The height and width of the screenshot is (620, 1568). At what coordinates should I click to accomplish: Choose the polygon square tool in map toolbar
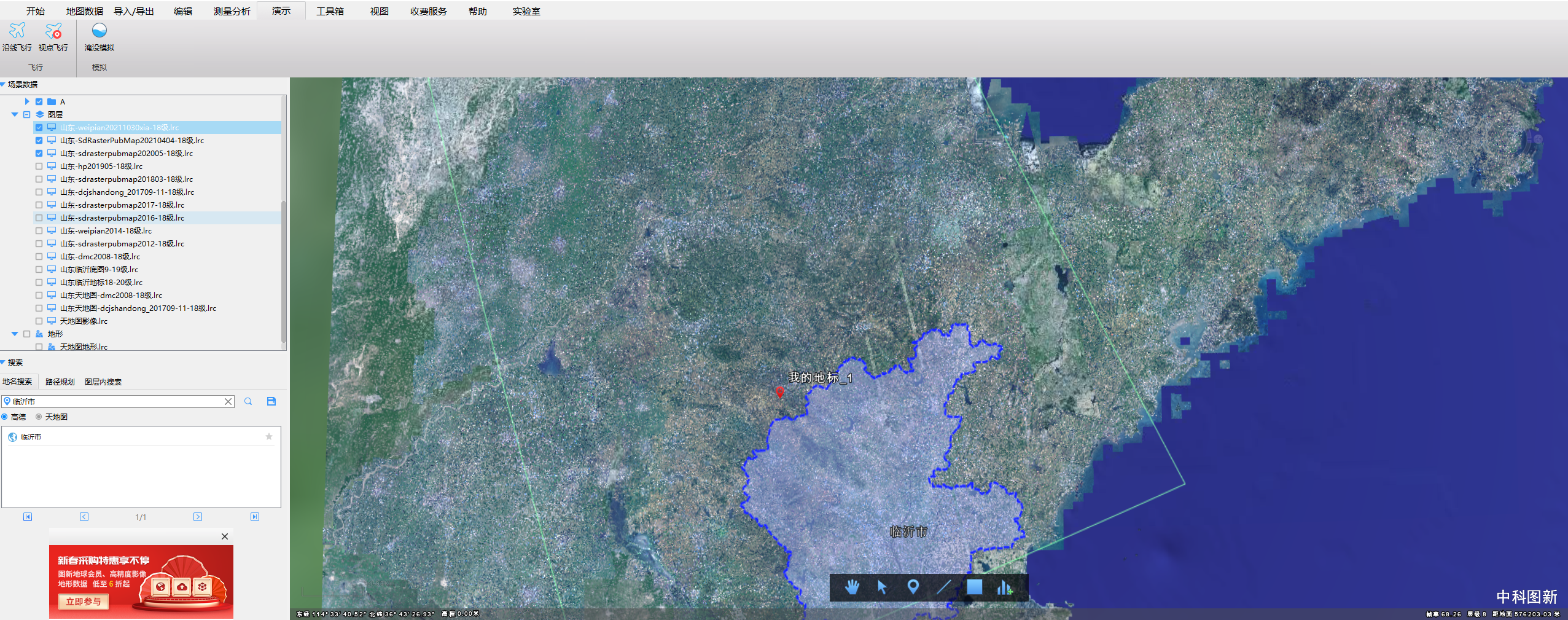coord(974,587)
